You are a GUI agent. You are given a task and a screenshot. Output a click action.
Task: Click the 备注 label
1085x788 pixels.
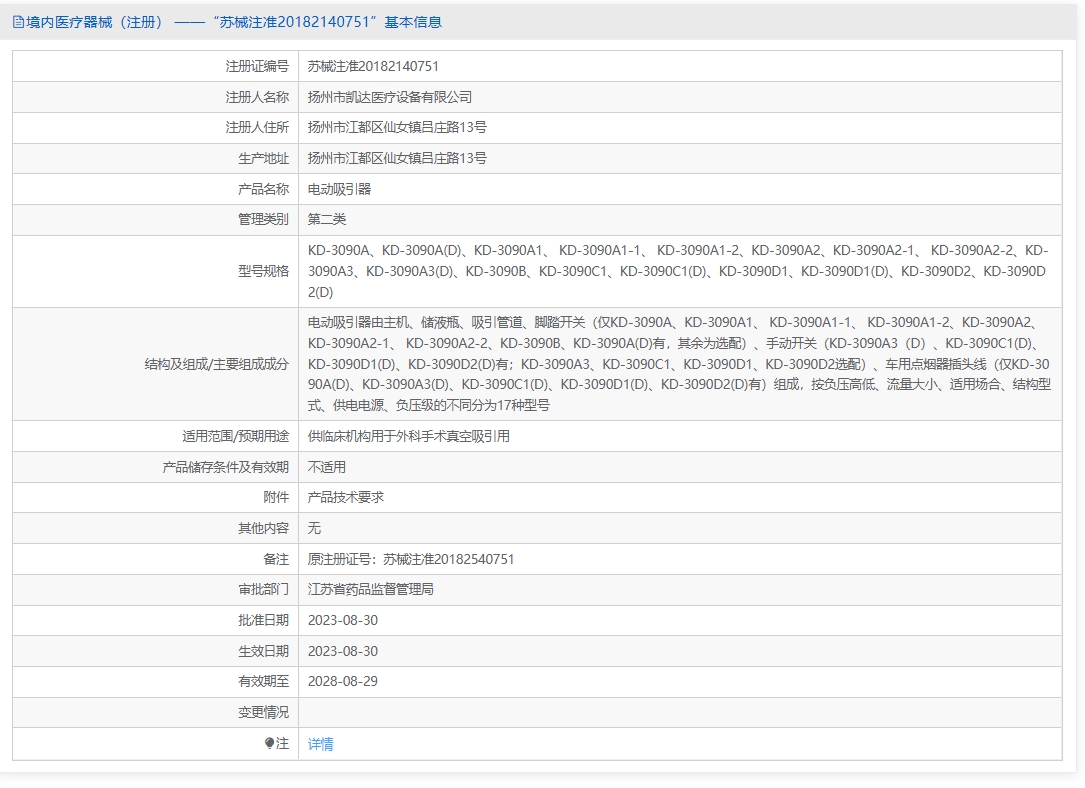coord(275,559)
